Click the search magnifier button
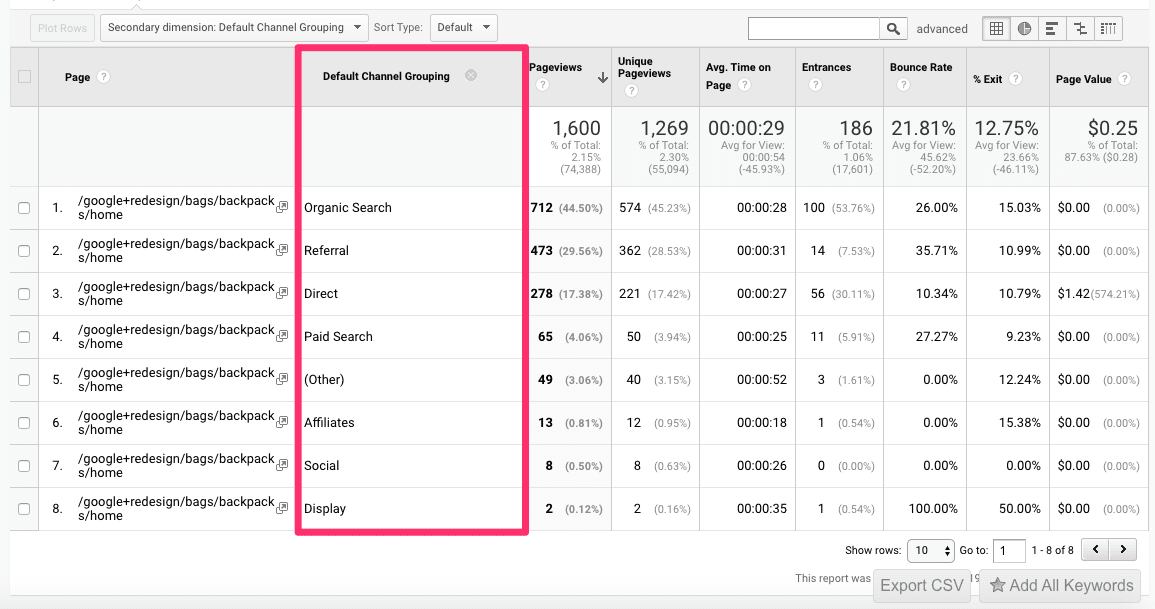 893,29
